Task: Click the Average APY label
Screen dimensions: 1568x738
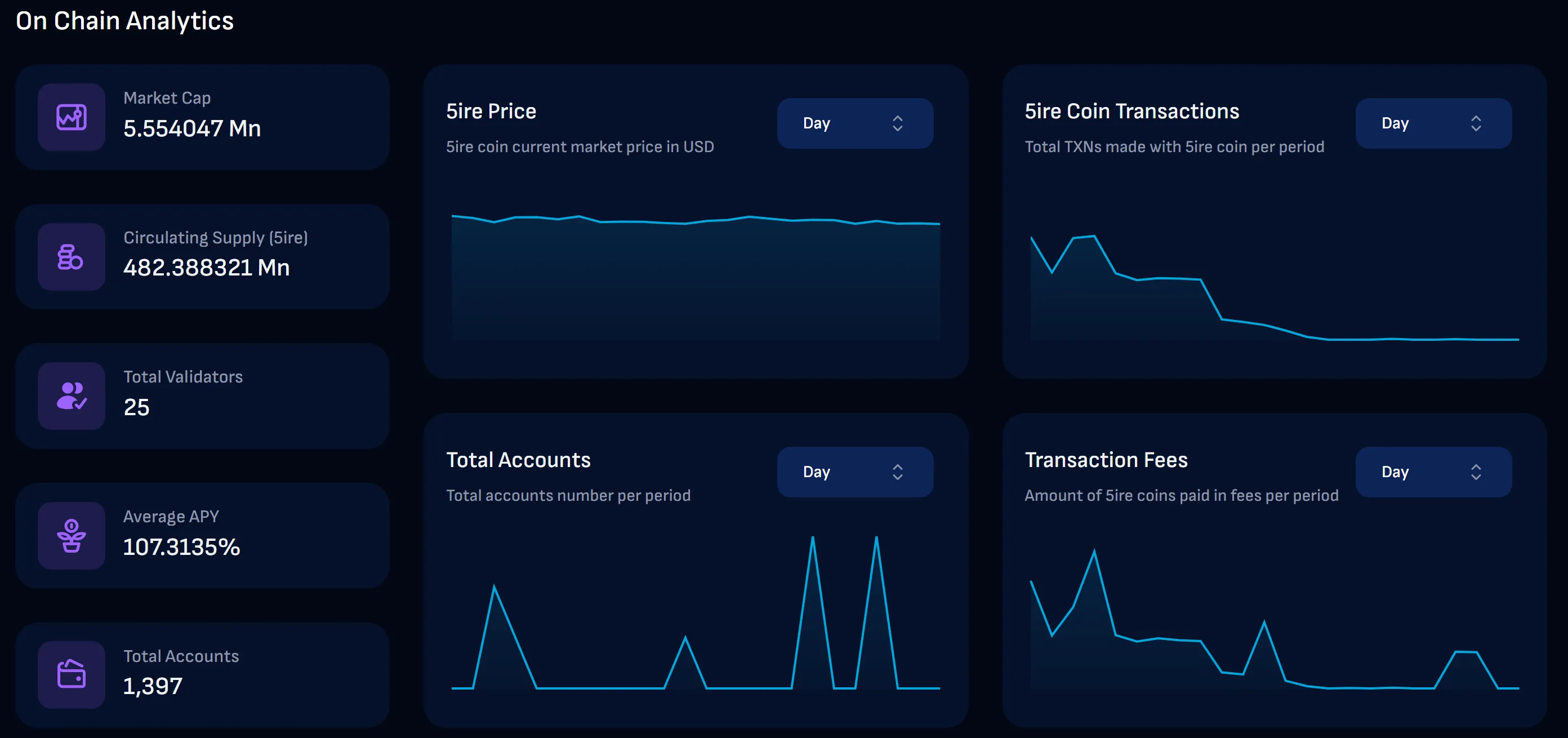Action: tap(171, 517)
